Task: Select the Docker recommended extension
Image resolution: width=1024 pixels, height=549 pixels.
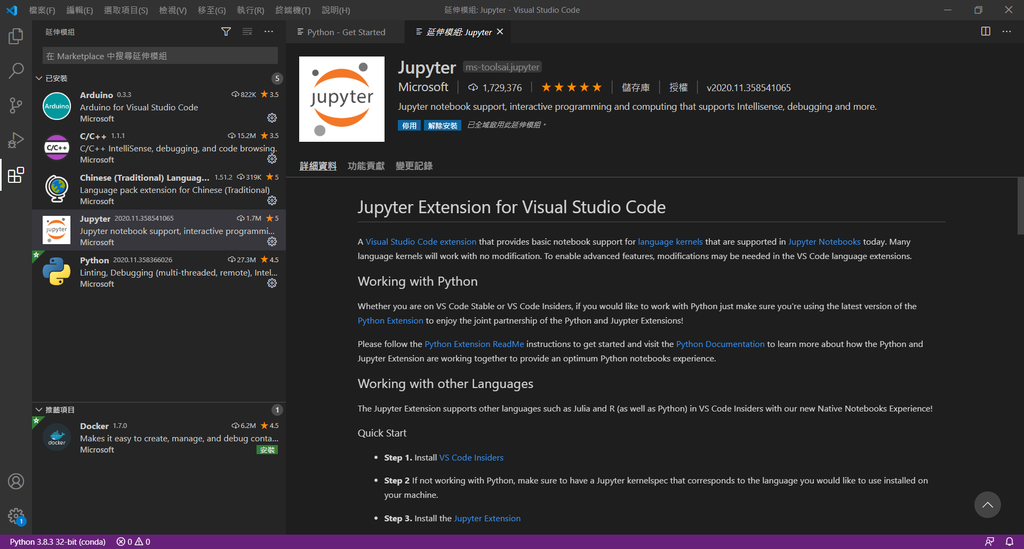Action: click(159, 437)
